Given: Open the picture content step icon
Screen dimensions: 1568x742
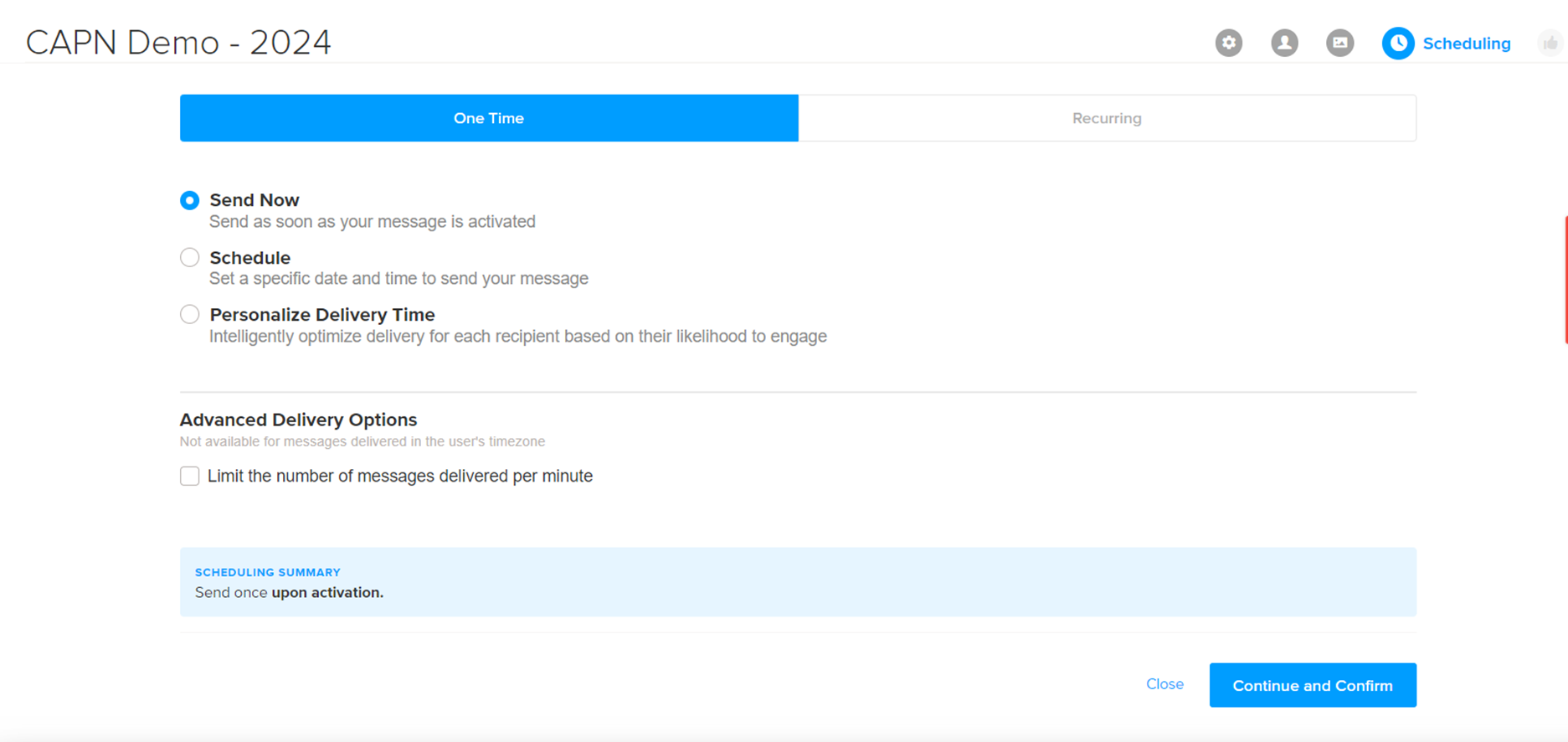Looking at the screenshot, I should 1339,43.
